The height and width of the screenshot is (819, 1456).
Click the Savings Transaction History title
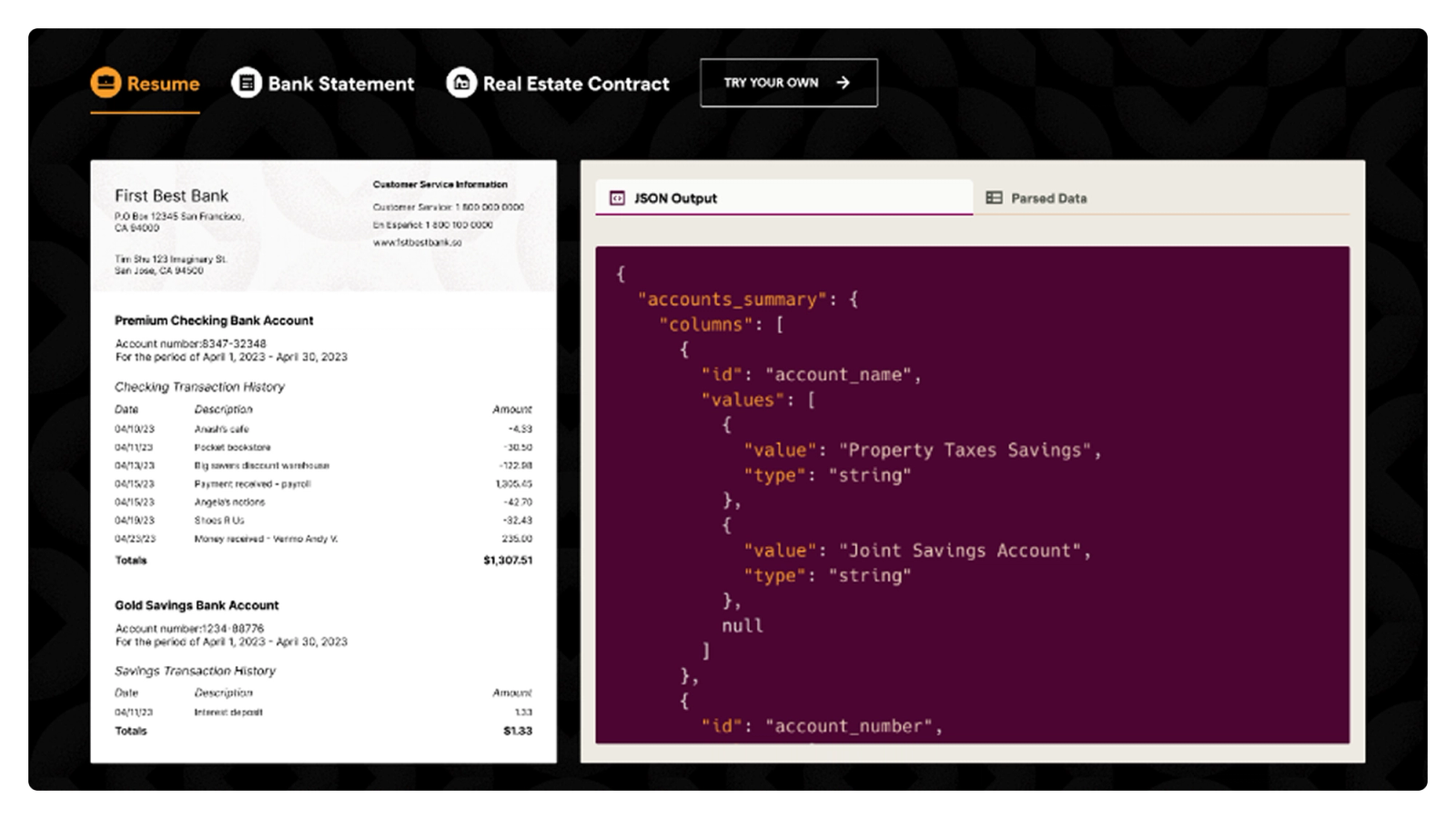pyautogui.click(x=195, y=671)
